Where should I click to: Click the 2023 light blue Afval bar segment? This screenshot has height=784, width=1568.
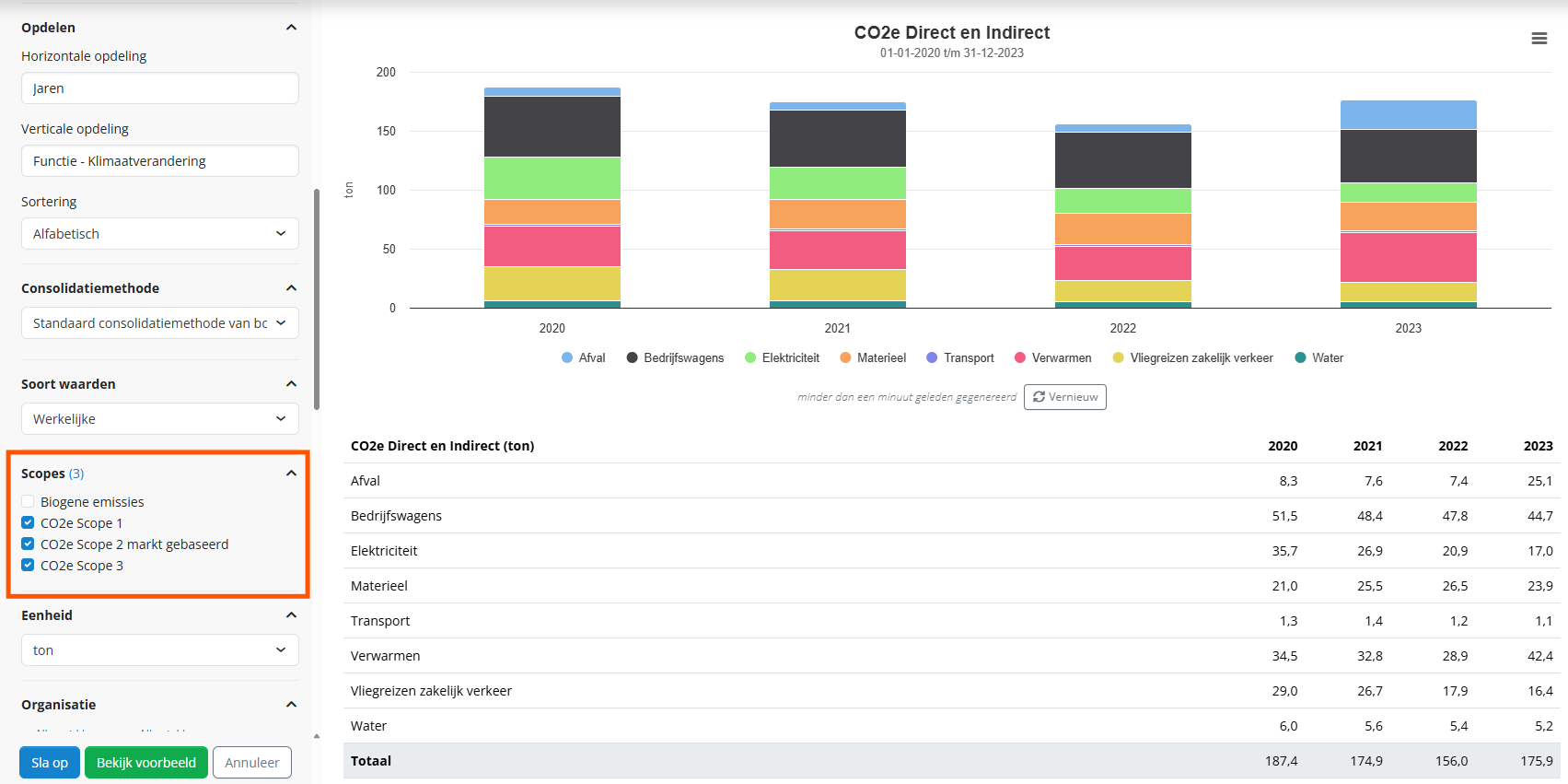tap(1408, 115)
